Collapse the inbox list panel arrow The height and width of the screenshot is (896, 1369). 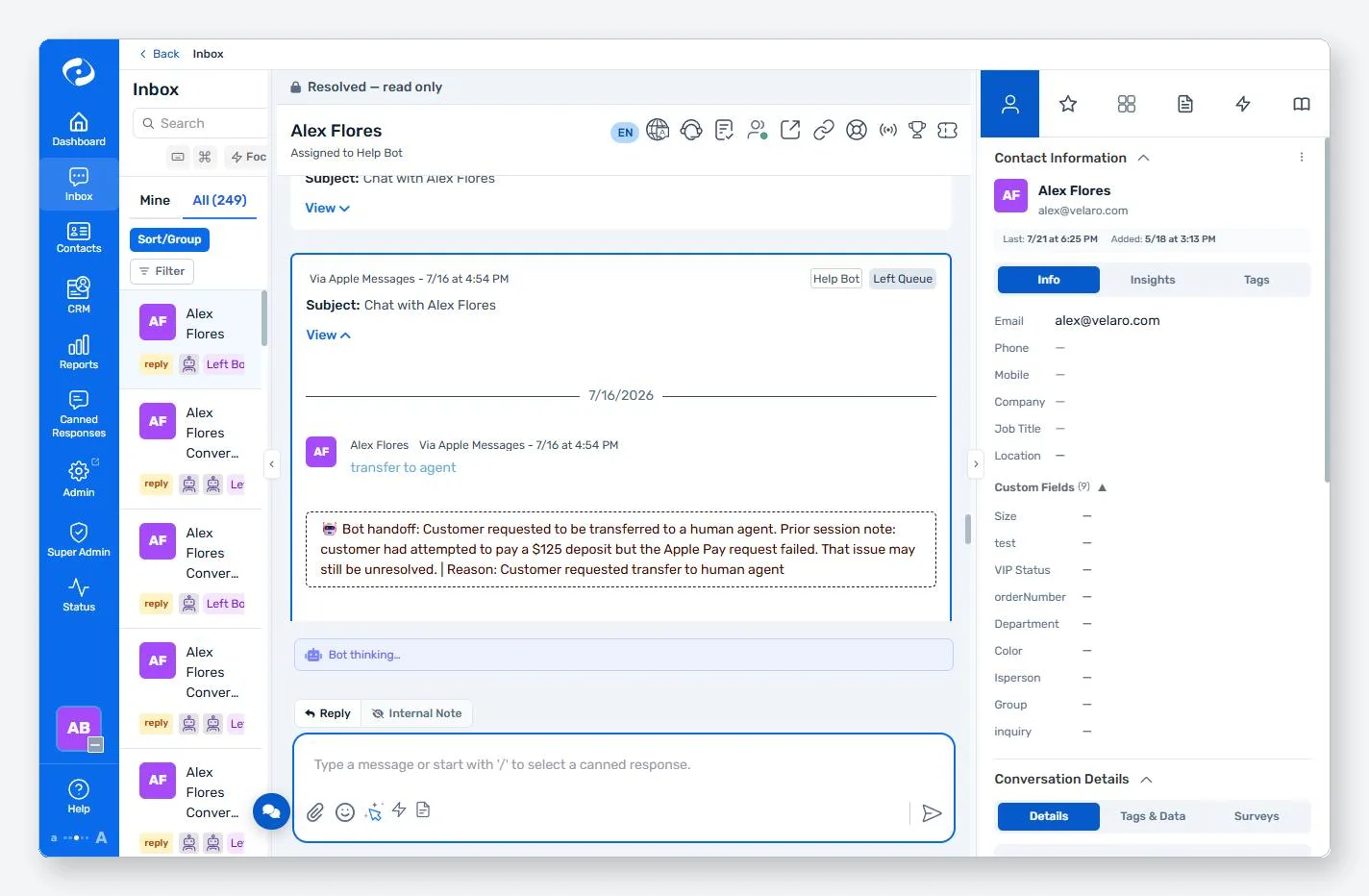tap(272, 464)
